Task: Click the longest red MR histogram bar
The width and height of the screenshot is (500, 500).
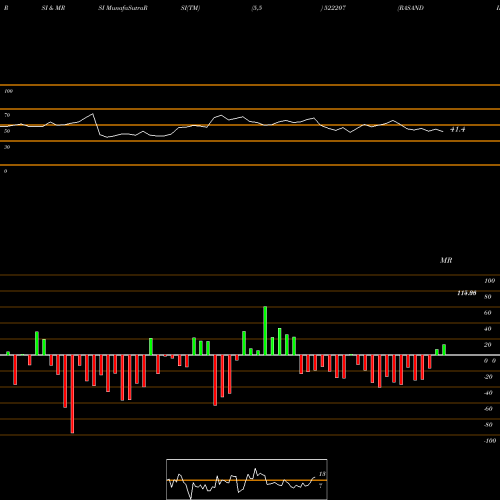Action: point(72,394)
